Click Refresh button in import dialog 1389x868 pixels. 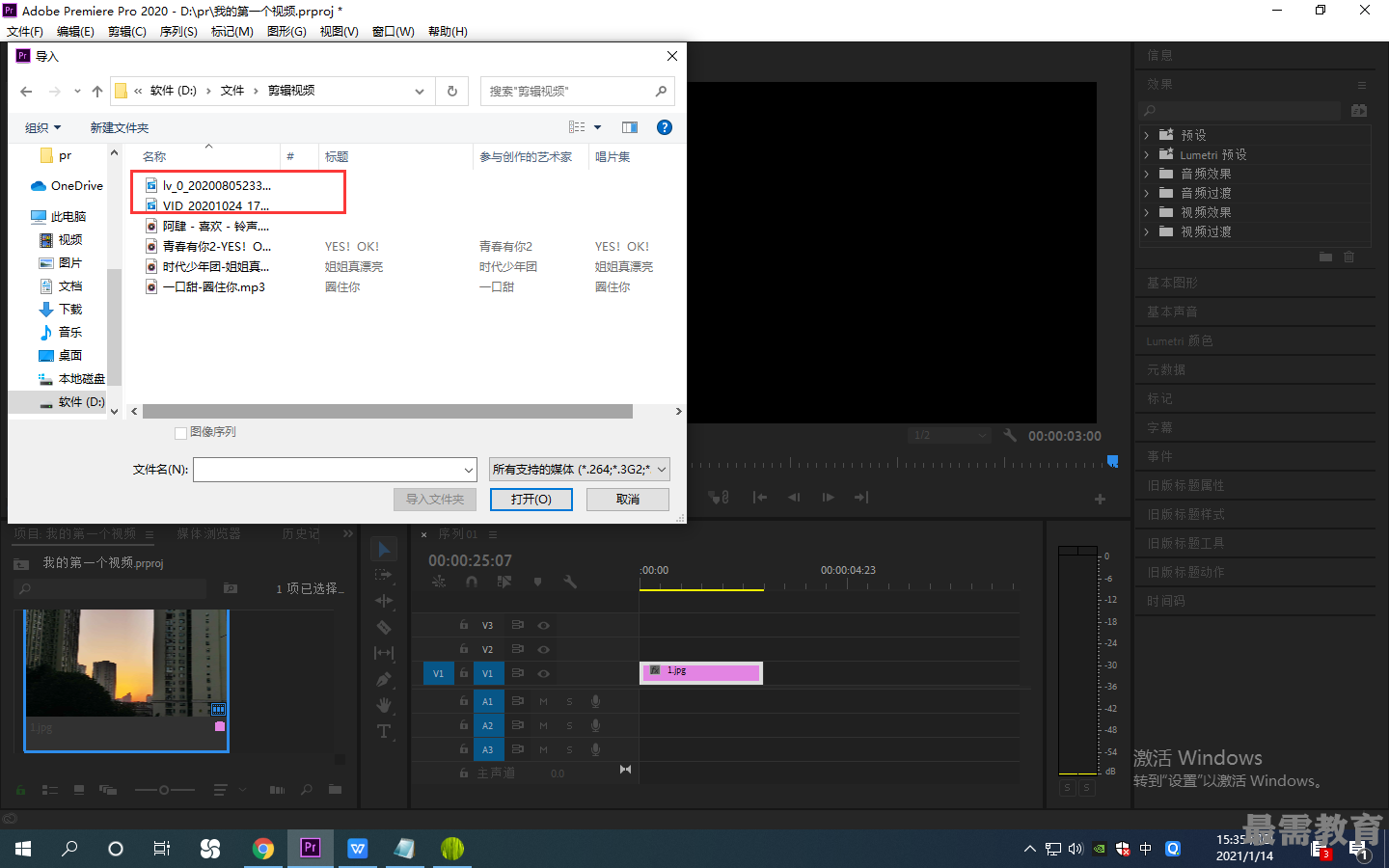click(452, 91)
